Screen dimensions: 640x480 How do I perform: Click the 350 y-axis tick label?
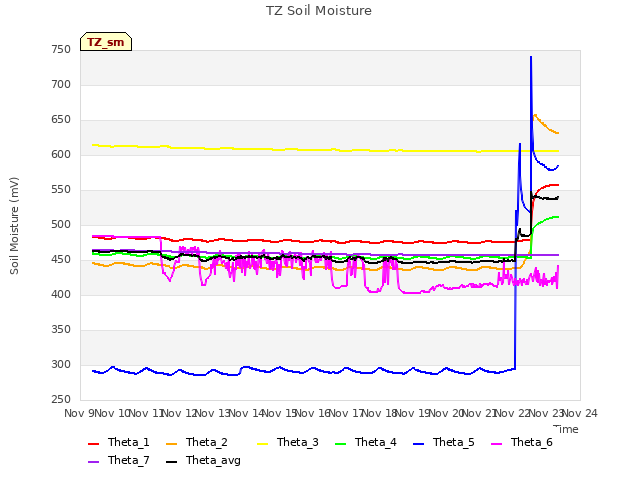point(61,329)
